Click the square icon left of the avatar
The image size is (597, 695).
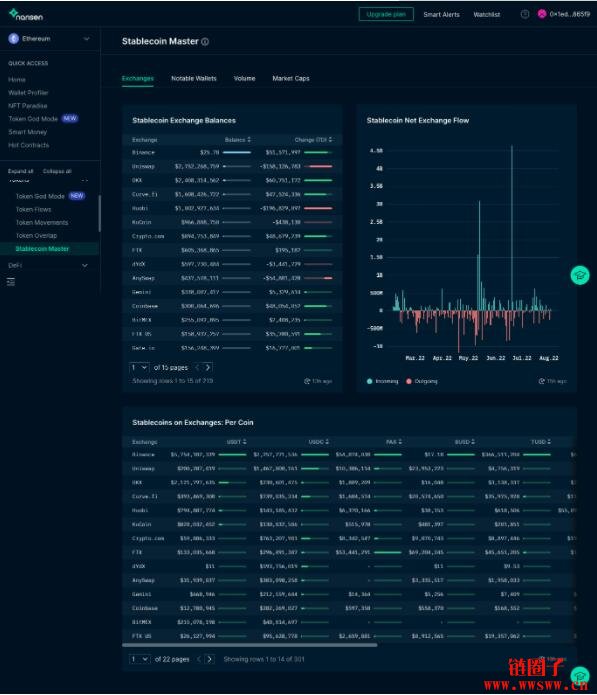pyautogui.click(x=525, y=14)
